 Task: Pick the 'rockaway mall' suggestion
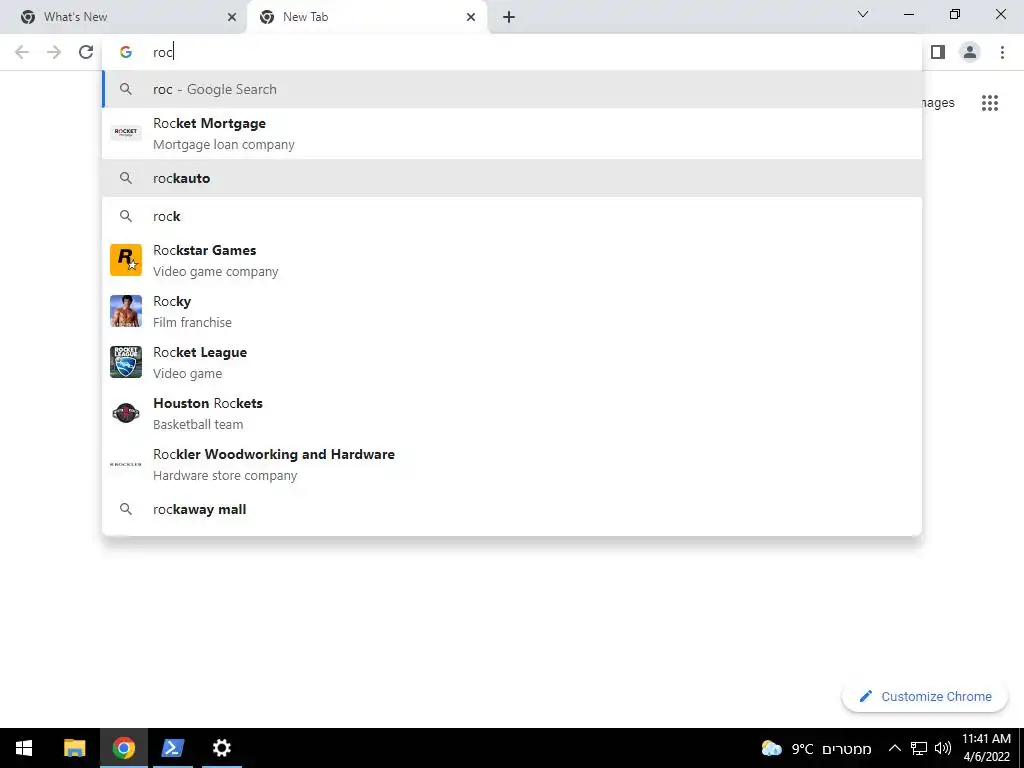tap(512, 509)
